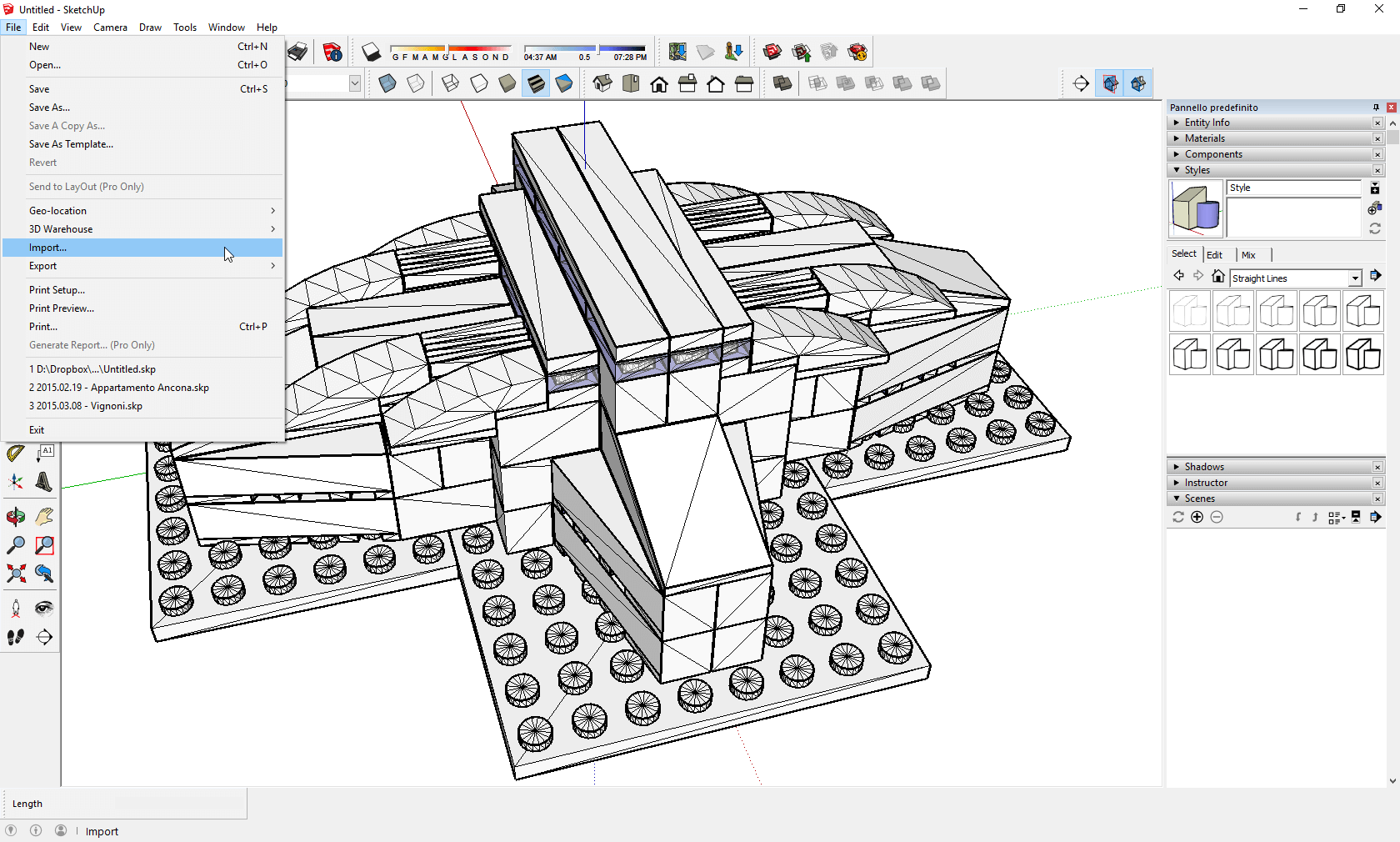The image size is (1400, 842).
Task: Switch to Front view house icon
Action: (659, 83)
